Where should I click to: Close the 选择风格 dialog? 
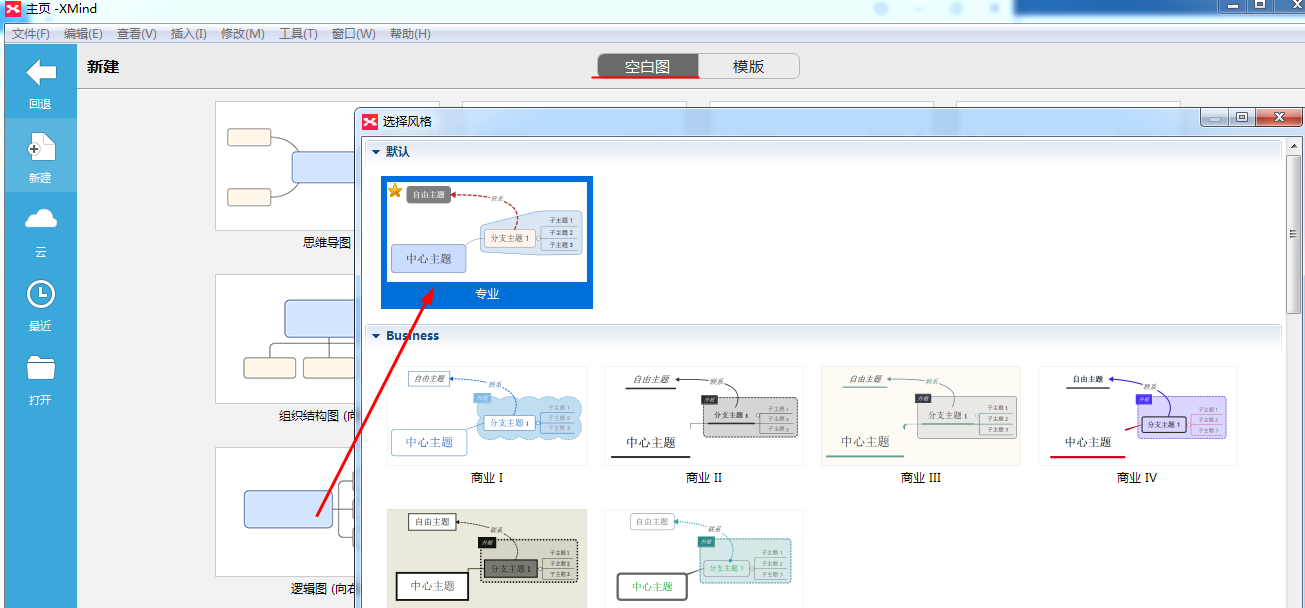click(x=1278, y=118)
